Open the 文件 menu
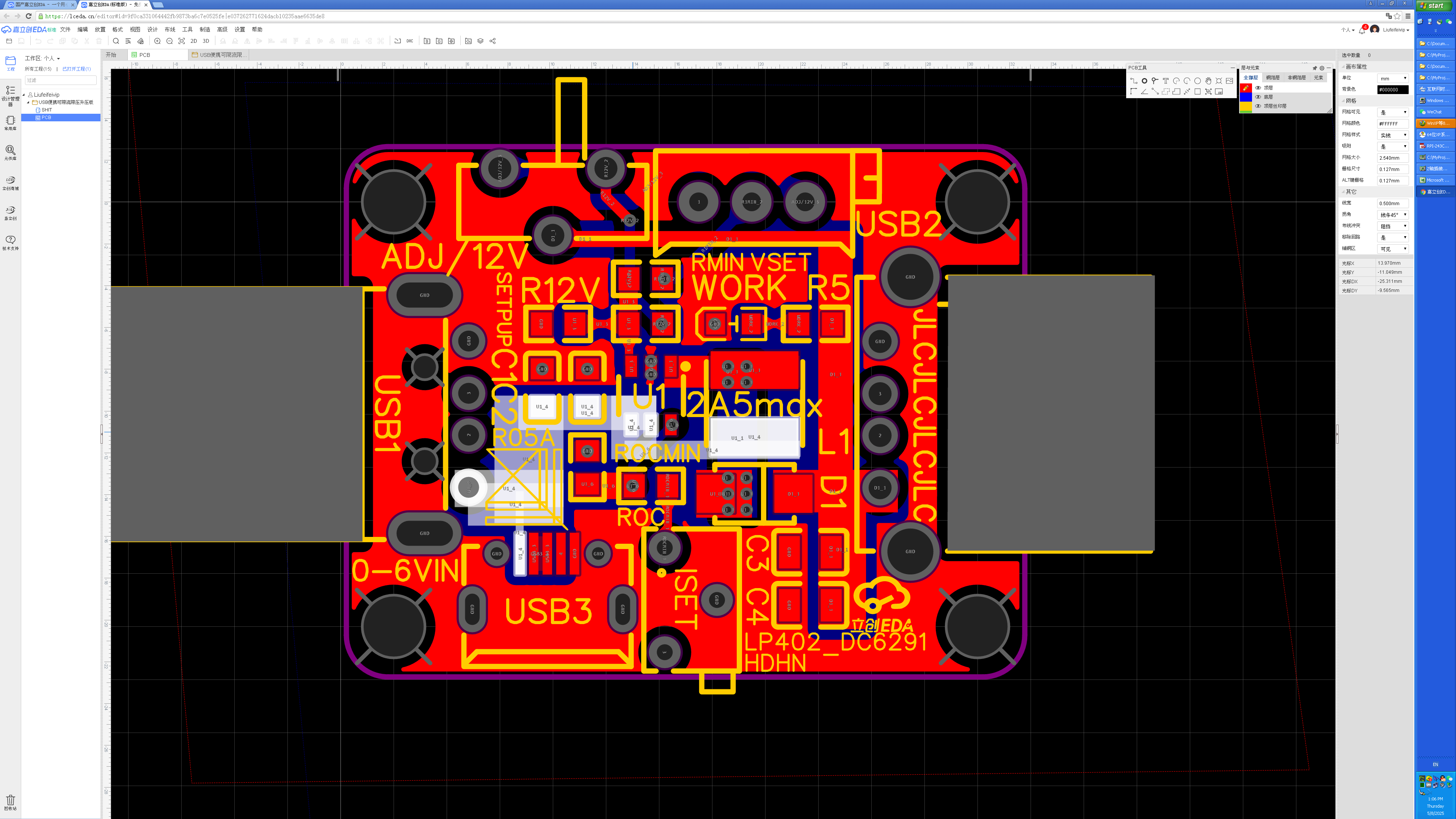Viewport: 1456px width, 819px height. [66, 30]
